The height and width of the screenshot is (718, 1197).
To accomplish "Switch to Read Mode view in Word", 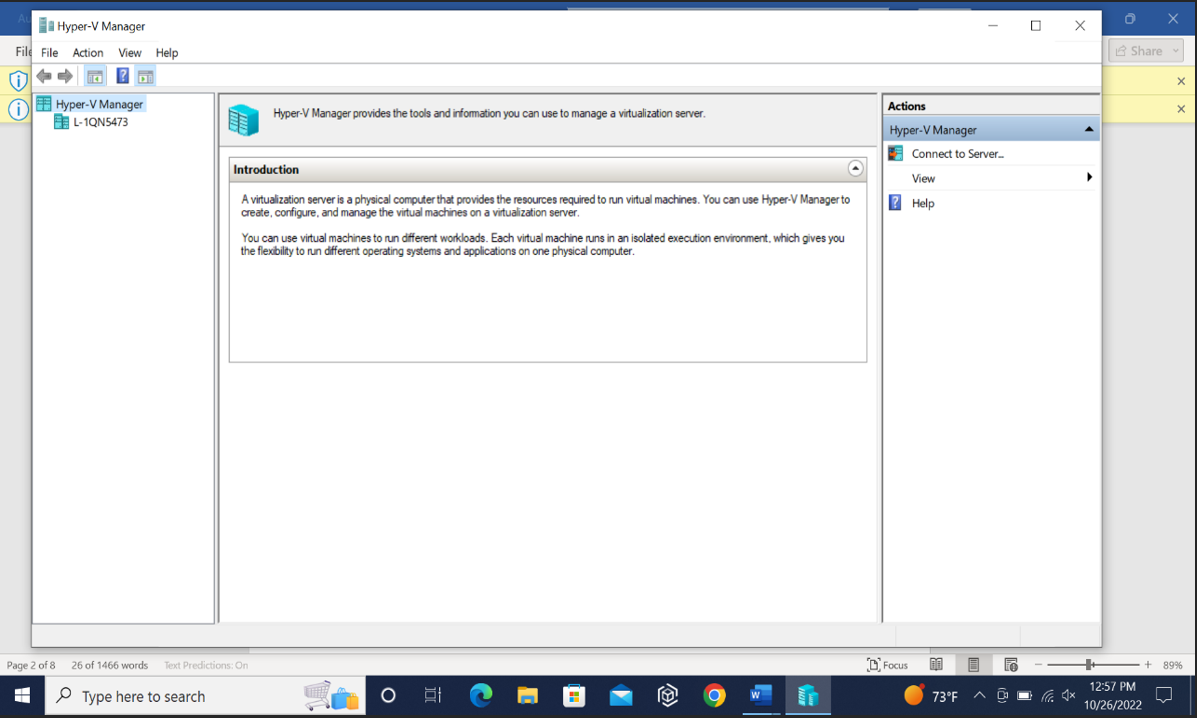I will pos(936,665).
